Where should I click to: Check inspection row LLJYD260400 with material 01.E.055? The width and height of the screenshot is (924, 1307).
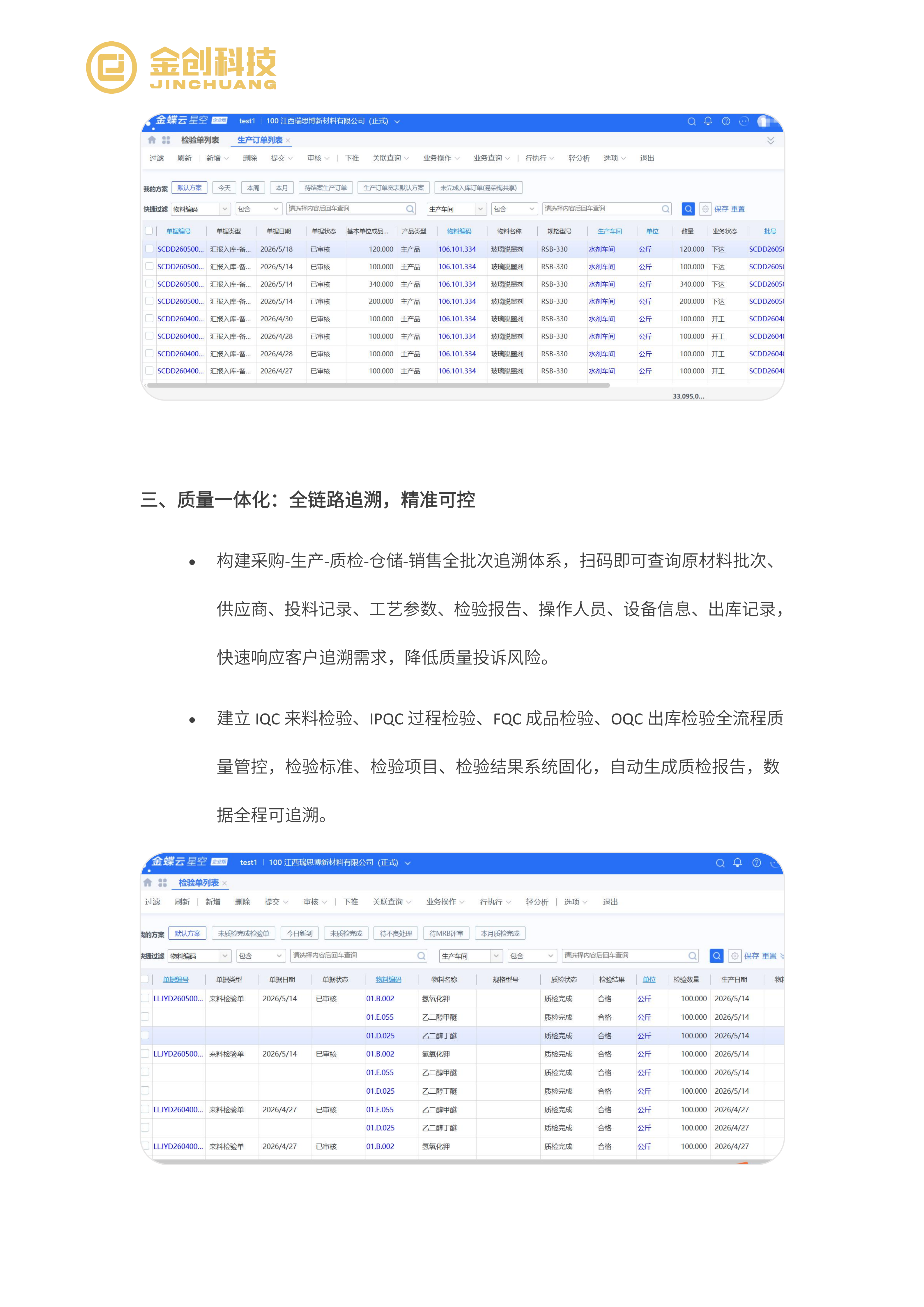[x=145, y=1109]
